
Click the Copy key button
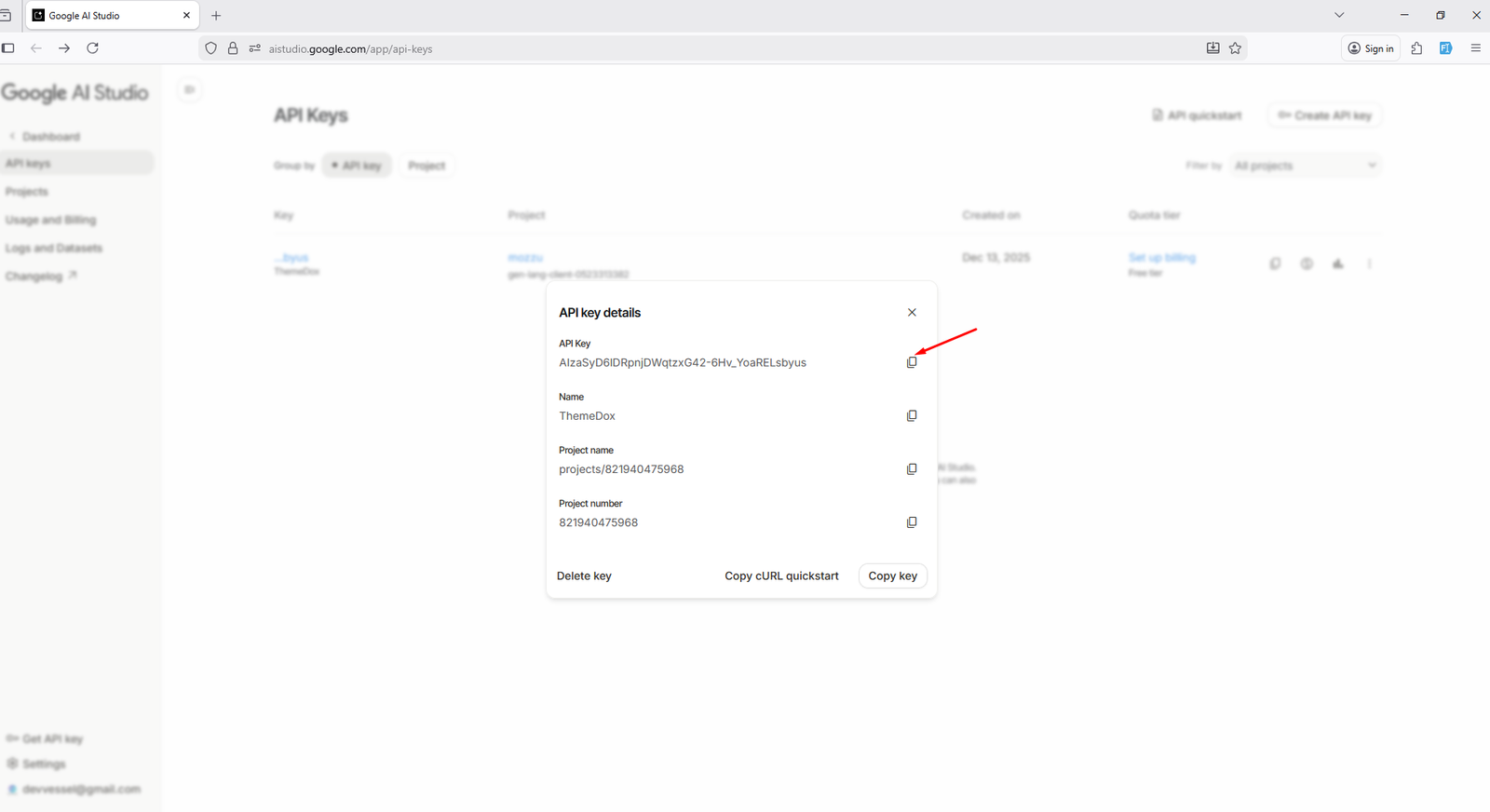point(892,575)
